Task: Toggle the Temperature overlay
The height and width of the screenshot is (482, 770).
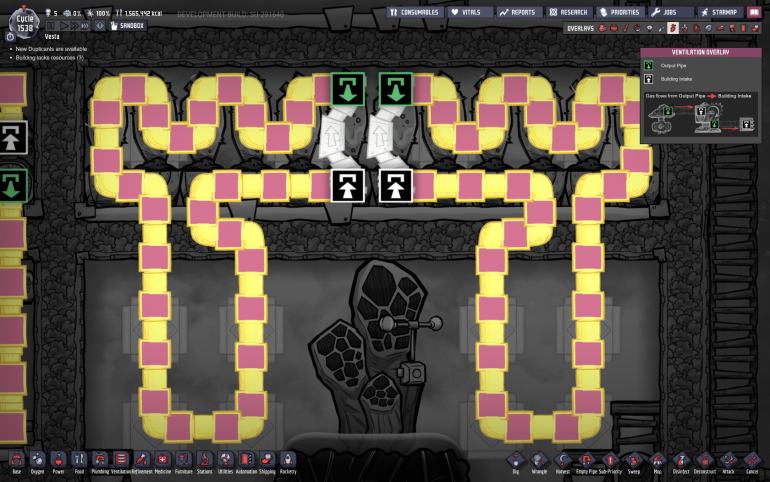Action: (626, 28)
